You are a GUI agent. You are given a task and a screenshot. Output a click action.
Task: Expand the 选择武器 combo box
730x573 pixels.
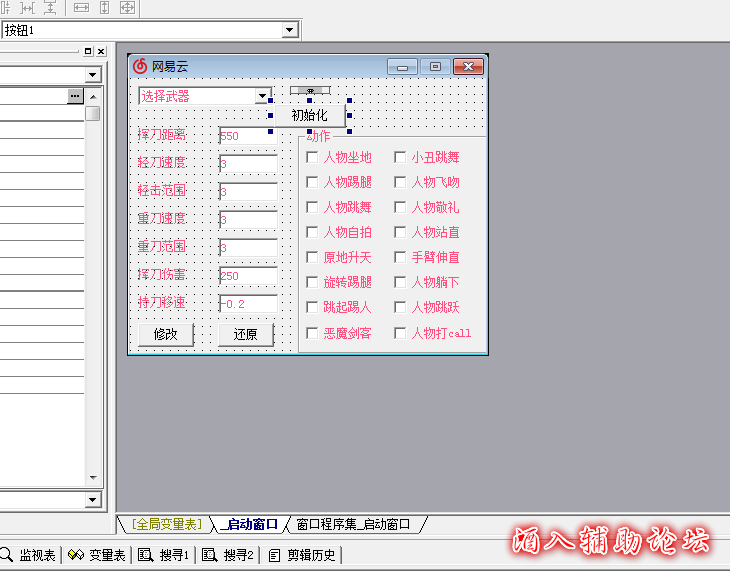click(263, 96)
